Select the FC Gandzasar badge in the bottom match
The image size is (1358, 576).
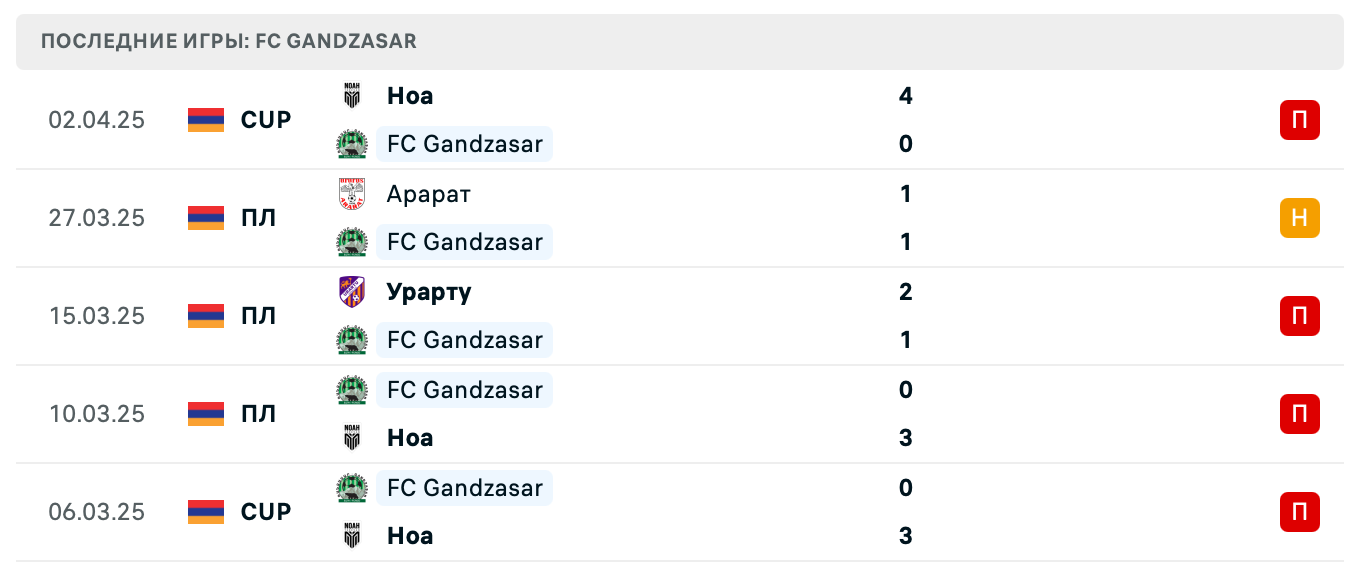click(x=352, y=488)
